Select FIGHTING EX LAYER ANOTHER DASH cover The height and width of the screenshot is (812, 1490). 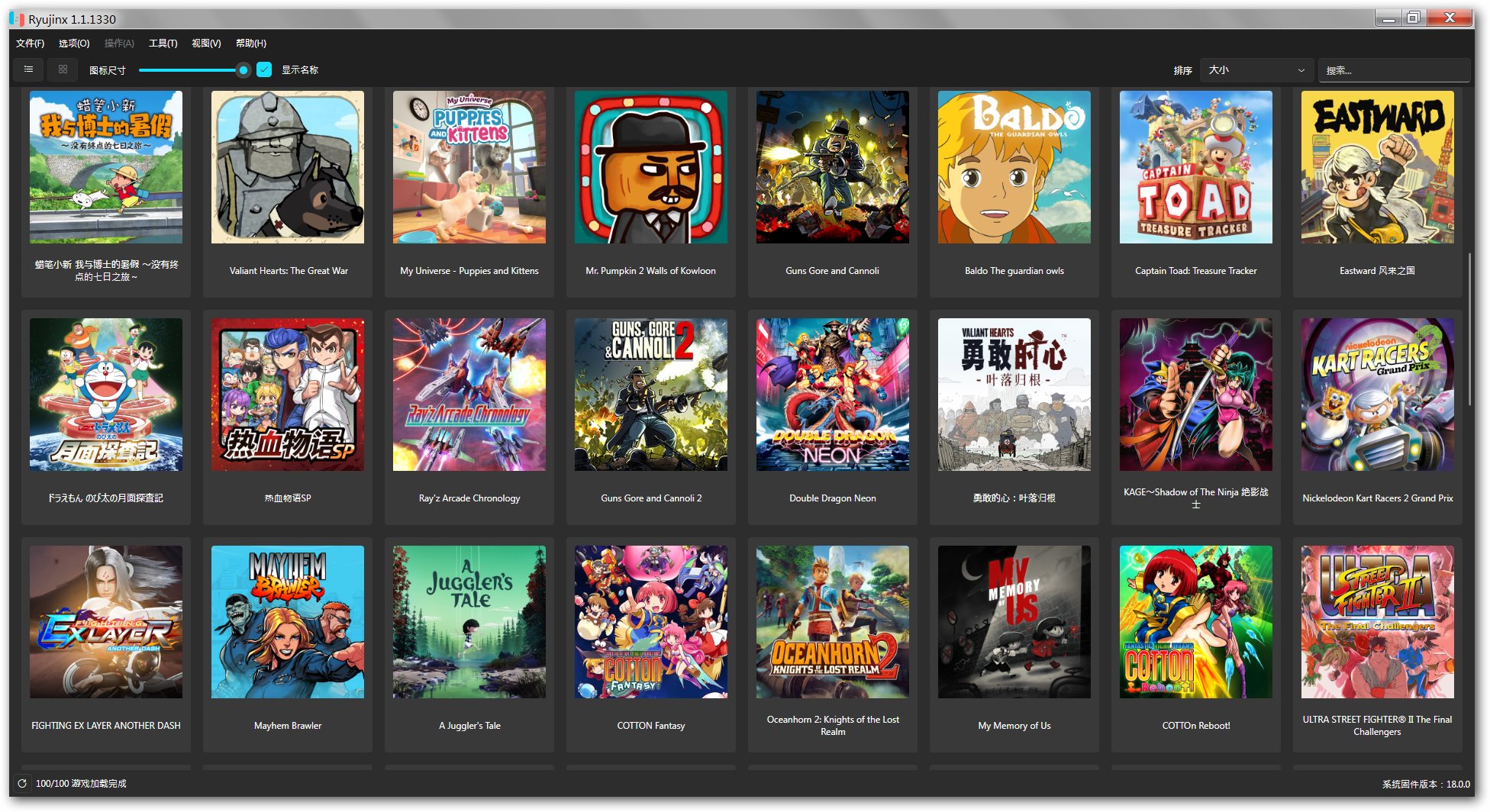click(106, 622)
